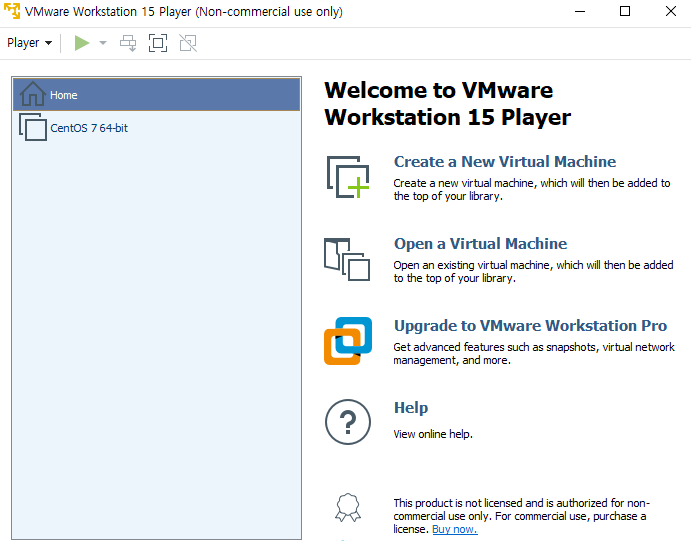This screenshot has width=691, height=554.
Task: Click the new virtual machine plus icon
Action: coord(348,177)
